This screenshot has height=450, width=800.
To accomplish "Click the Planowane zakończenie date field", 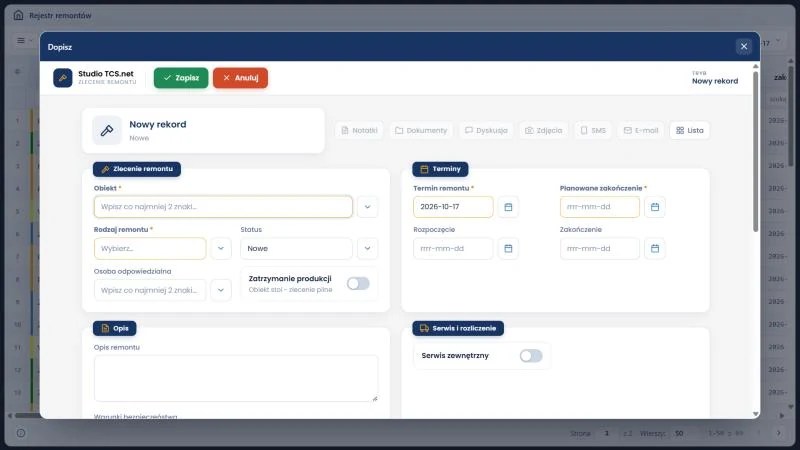I will 599,207.
